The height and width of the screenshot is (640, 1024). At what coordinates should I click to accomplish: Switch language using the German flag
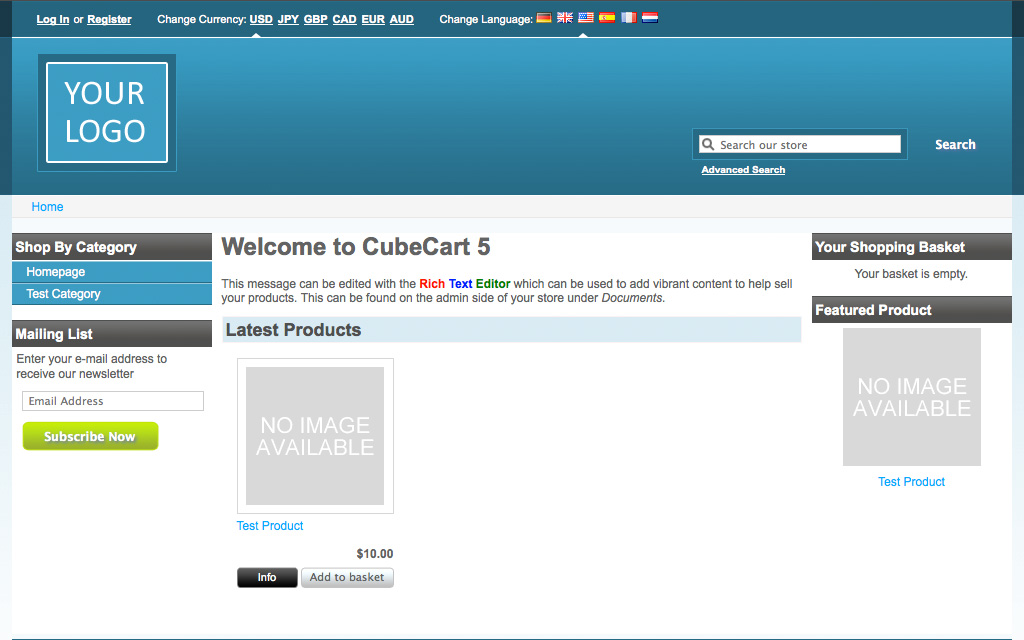pyautogui.click(x=544, y=18)
